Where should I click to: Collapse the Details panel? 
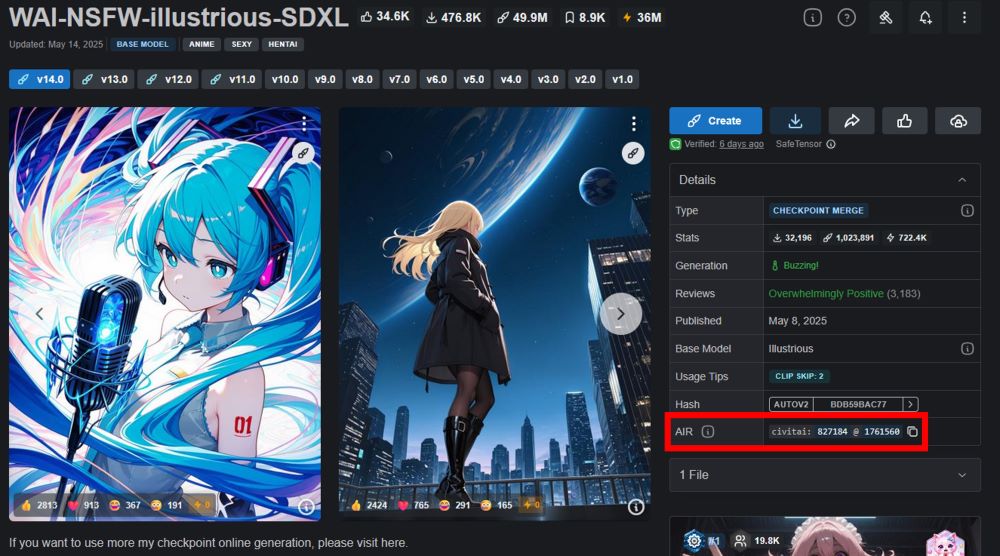coord(961,180)
